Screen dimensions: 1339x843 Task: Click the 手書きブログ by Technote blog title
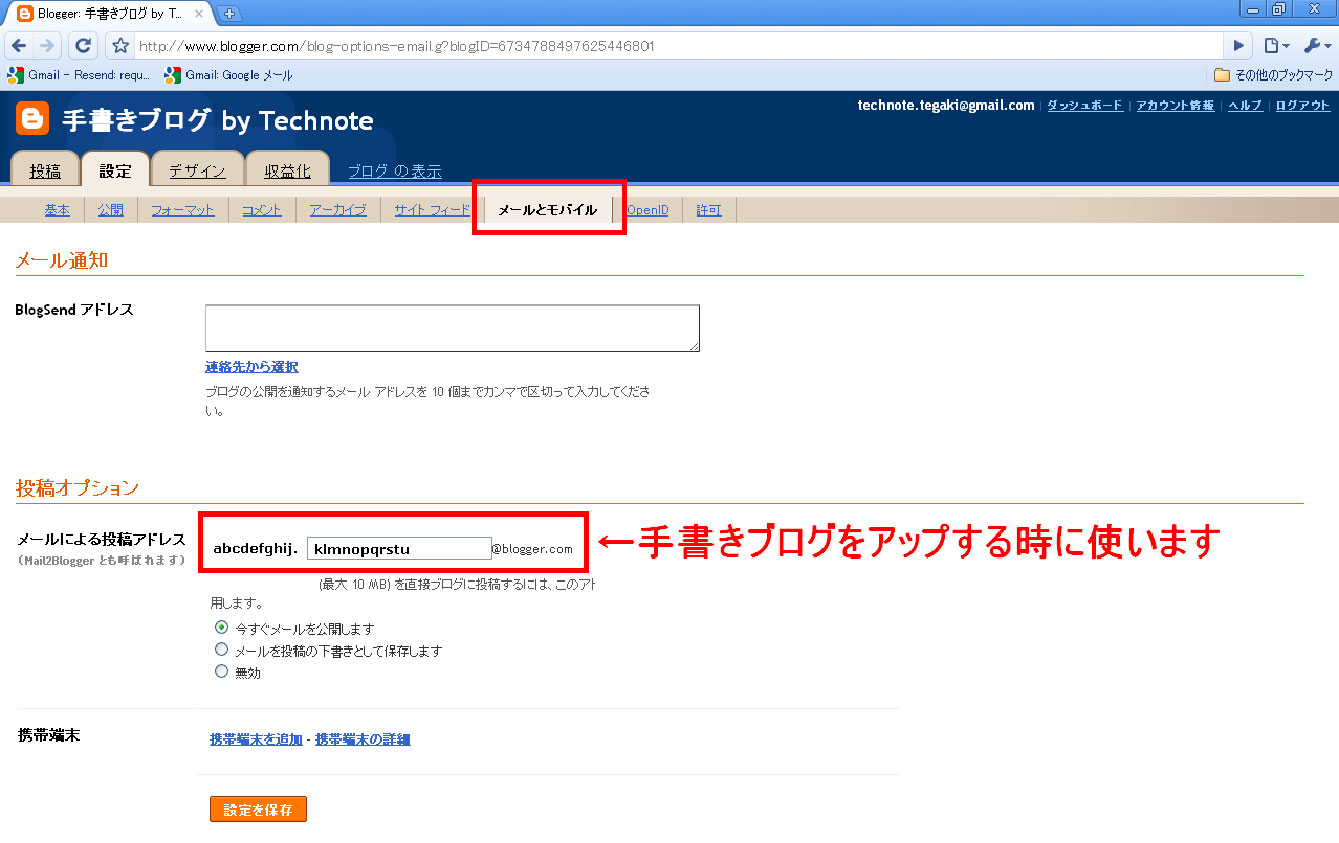[x=218, y=121]
